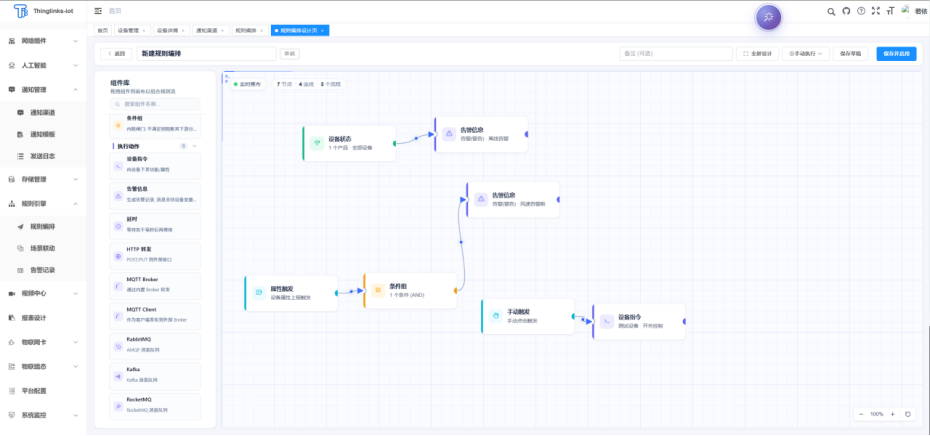Select the 设备指令 component in library
Viewport: 930px width, 436px height.
[x=155, y=165]
